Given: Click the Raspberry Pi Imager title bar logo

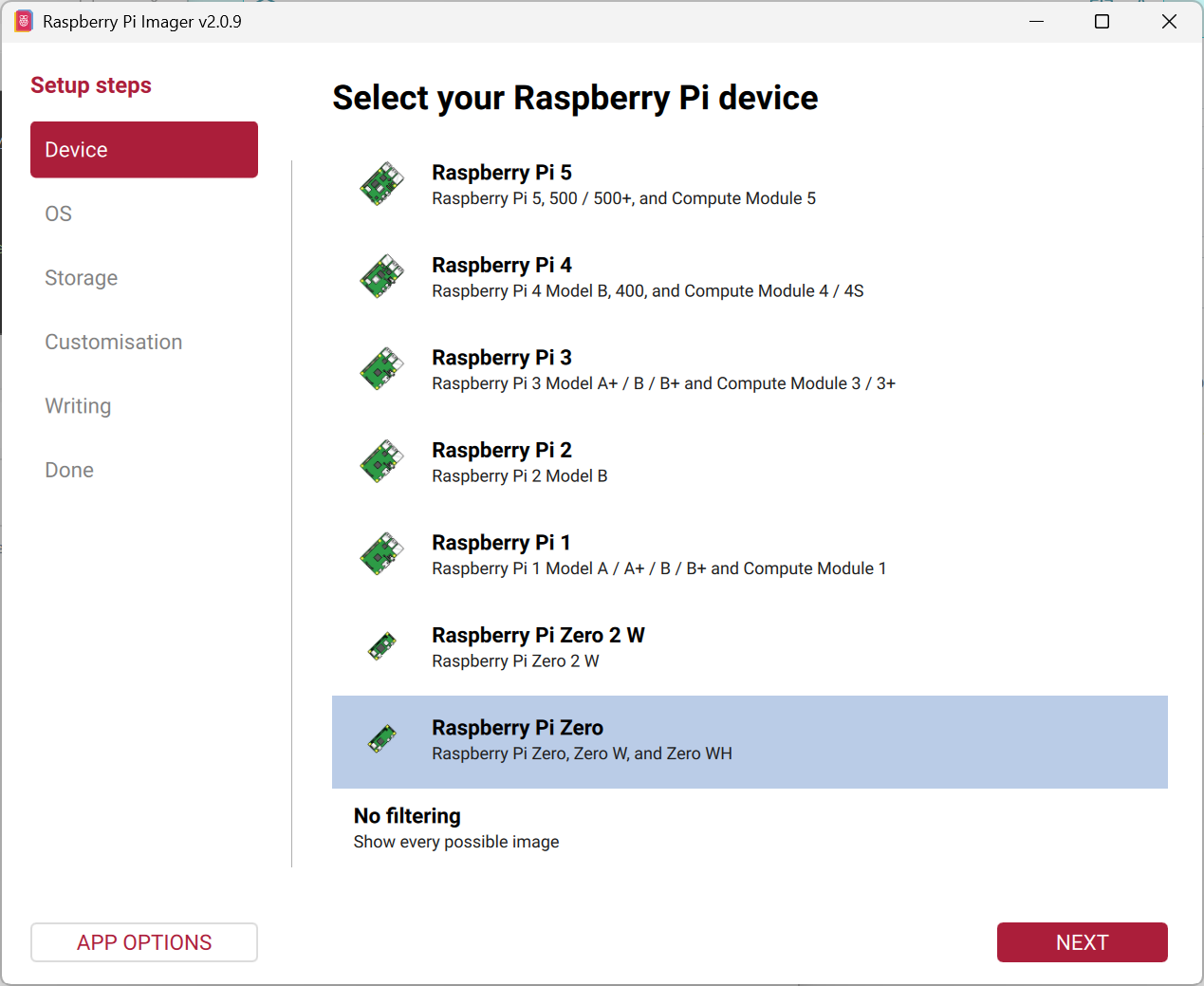Looking at the screenshot, I should pyautogui.click(x=24, y=21).
